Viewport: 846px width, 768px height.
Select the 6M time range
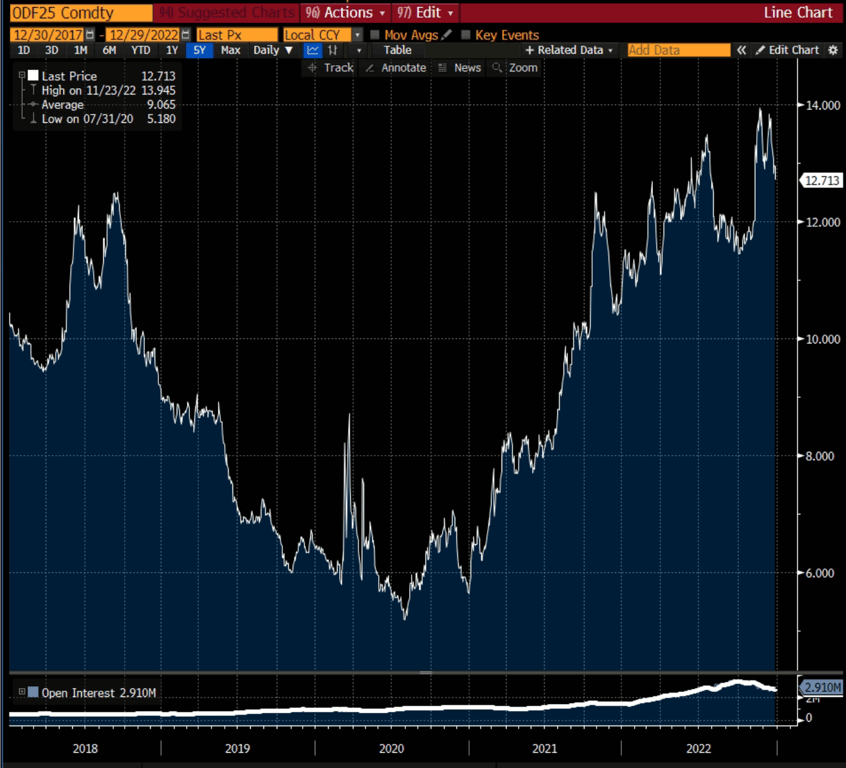pos(110,50)
